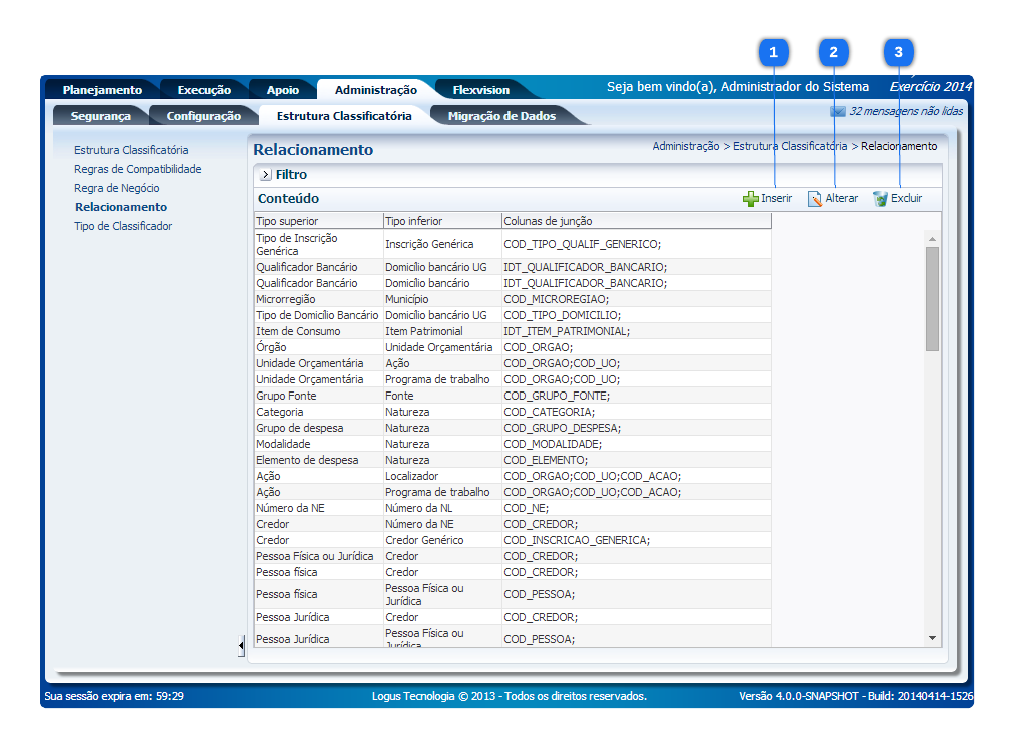Expand the Filtro panel

265,175
